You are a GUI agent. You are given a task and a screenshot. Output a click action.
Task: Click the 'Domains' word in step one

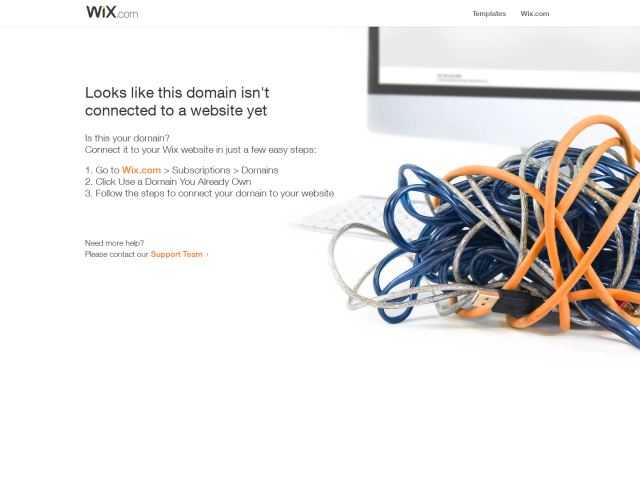[x=260, y=170]
